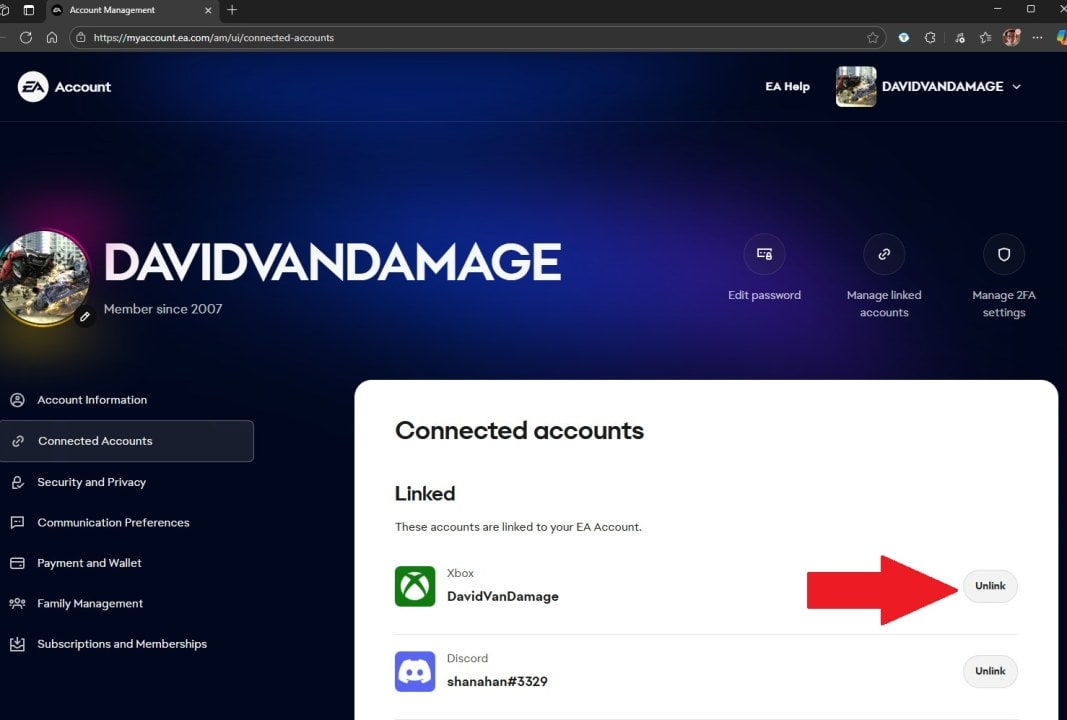This screenshot has width=1067, height=720.
Task: Click the Manage linked accounts chain icon
Action: point(884,254)
